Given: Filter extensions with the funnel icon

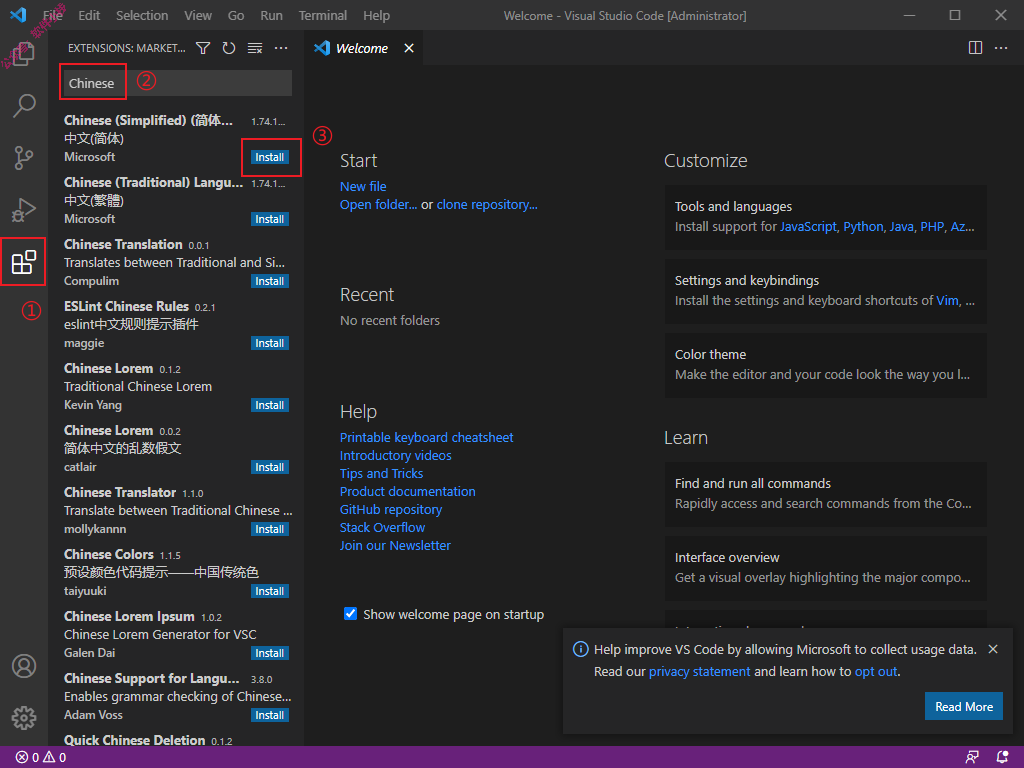Looking at the screenshot, I should (203, 48).
